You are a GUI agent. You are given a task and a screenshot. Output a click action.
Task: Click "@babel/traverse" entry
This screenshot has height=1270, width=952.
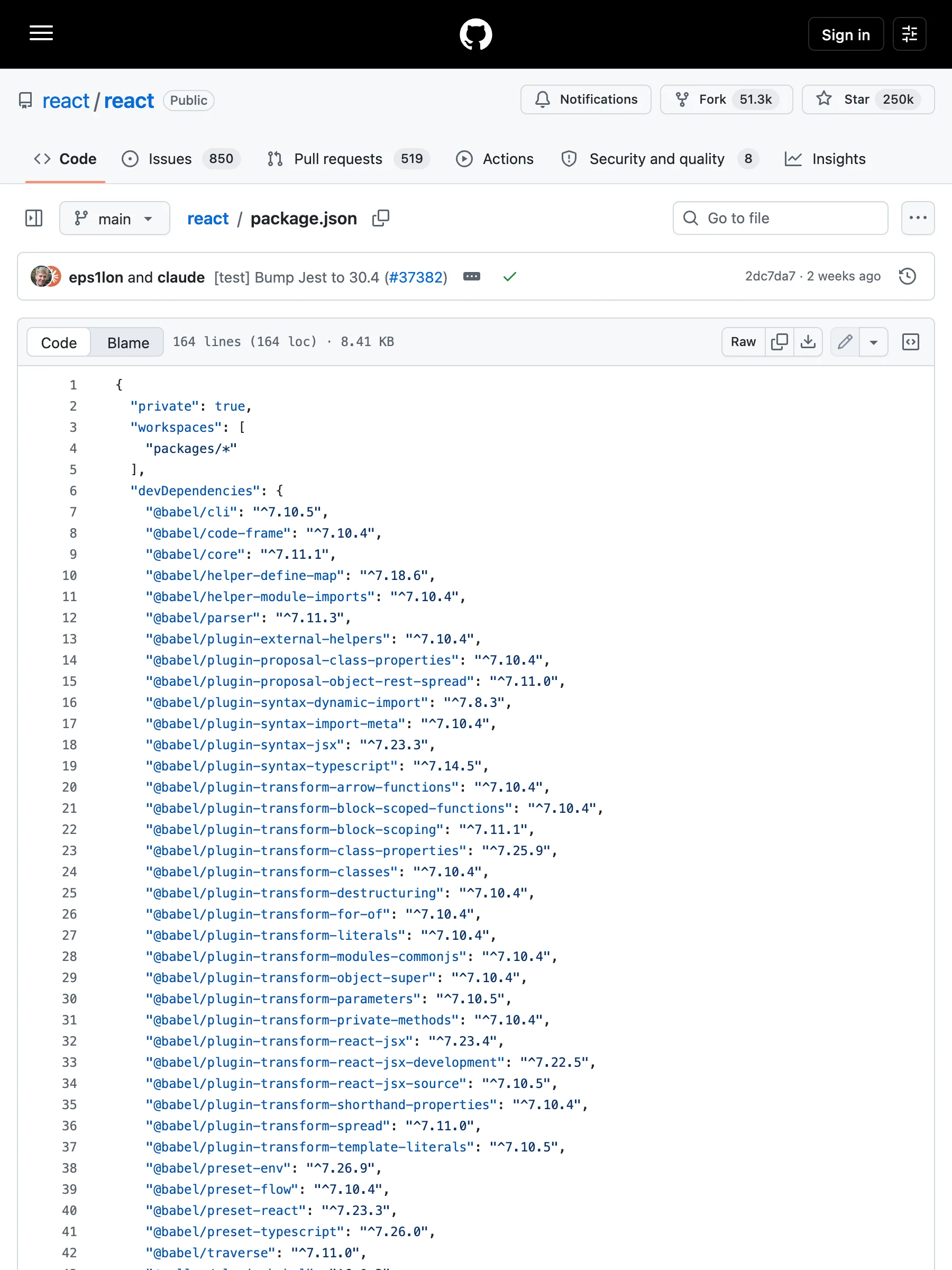click(x=256, y=1253)
